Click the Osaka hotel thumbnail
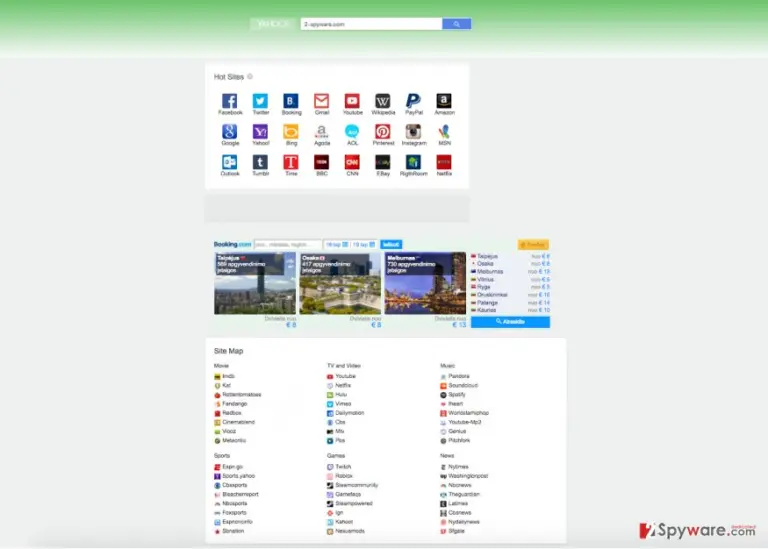Screen dimensions: 768x549 coord(340,283)
